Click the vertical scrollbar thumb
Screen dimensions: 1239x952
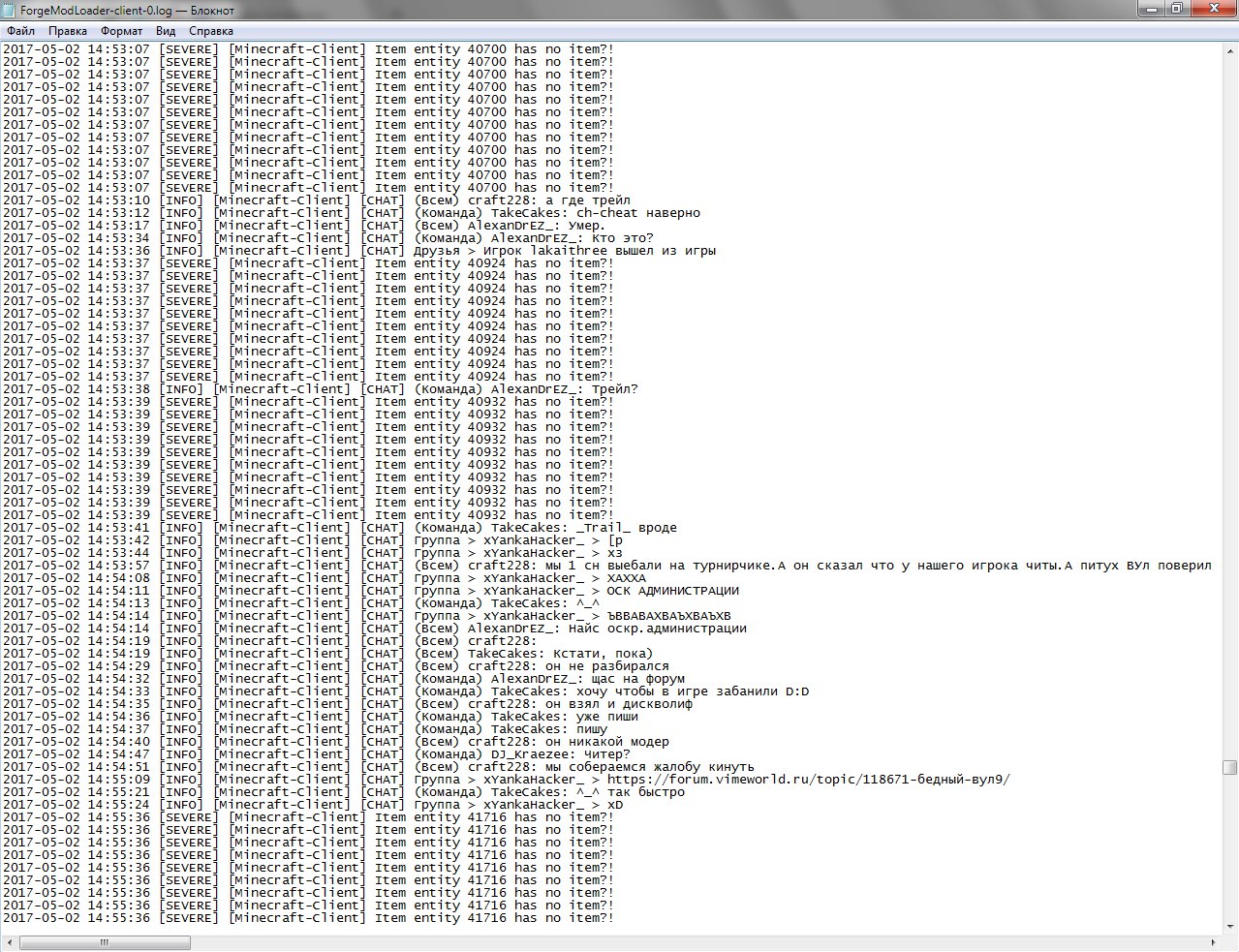[1229, 768]
